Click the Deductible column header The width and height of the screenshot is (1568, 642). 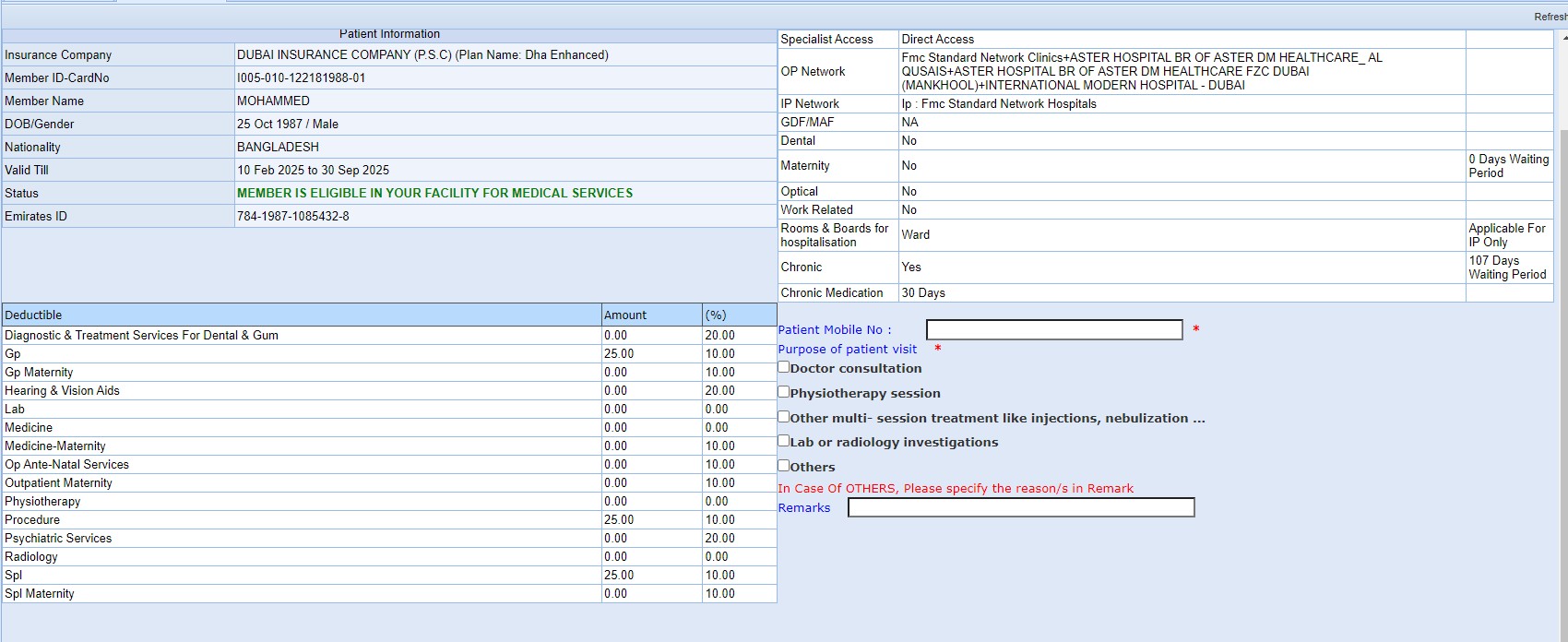click(x=33, y=315)
